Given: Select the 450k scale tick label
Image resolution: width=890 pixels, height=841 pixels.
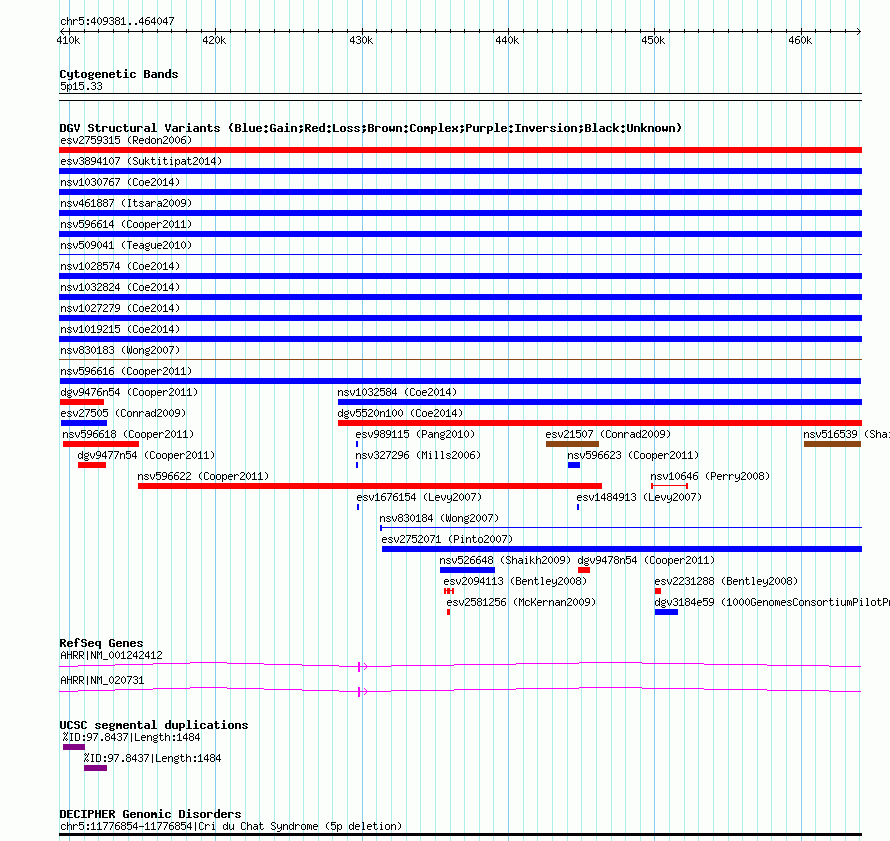Looking at the screenshot, I should pos(653,40).
